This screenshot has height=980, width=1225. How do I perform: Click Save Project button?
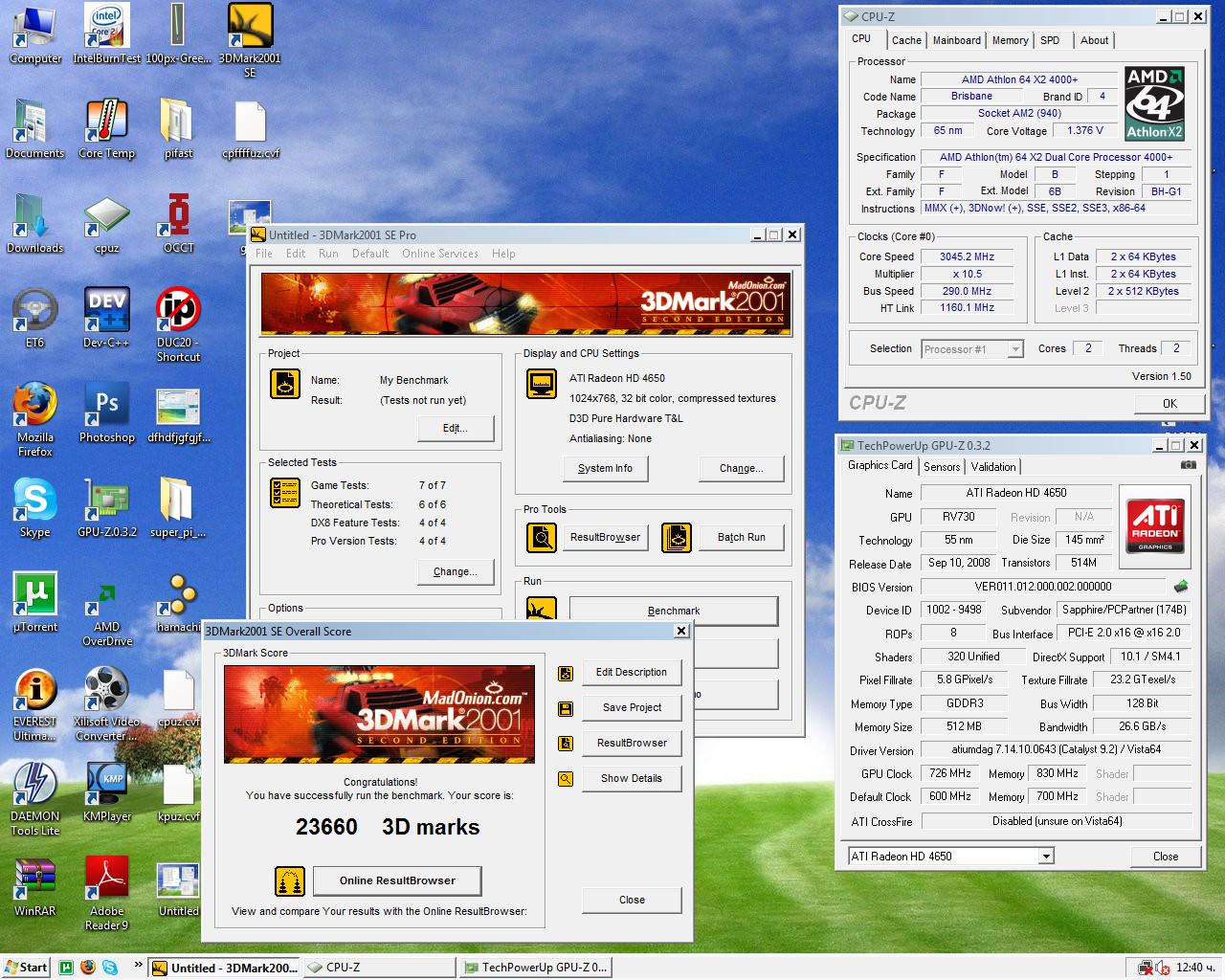[632, 707]
